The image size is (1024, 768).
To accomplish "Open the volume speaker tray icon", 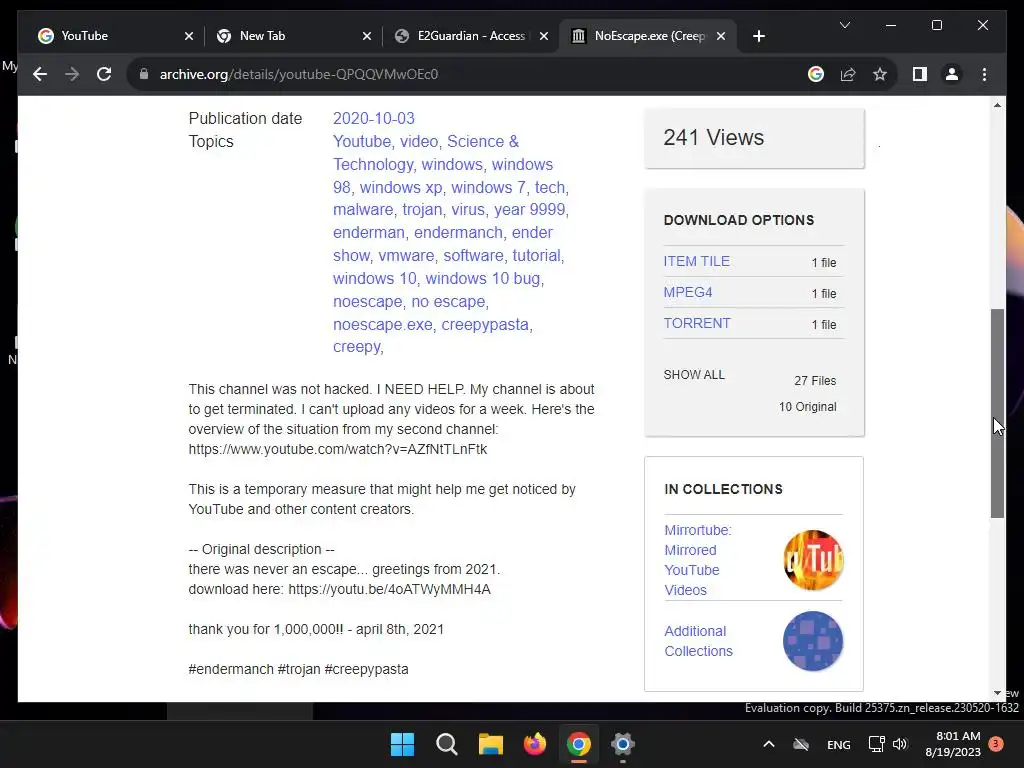I will [x=900, y=744].
